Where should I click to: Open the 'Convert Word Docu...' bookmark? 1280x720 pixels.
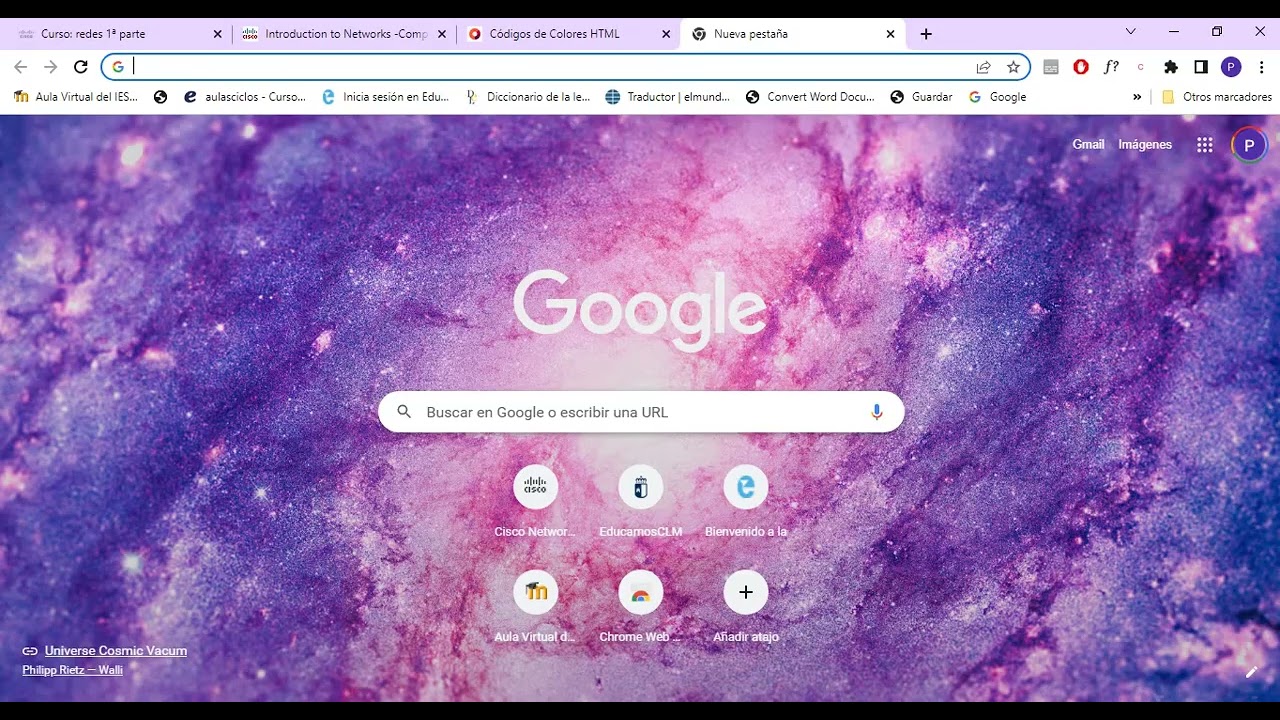pyautogui.click(x=811, y=97)
